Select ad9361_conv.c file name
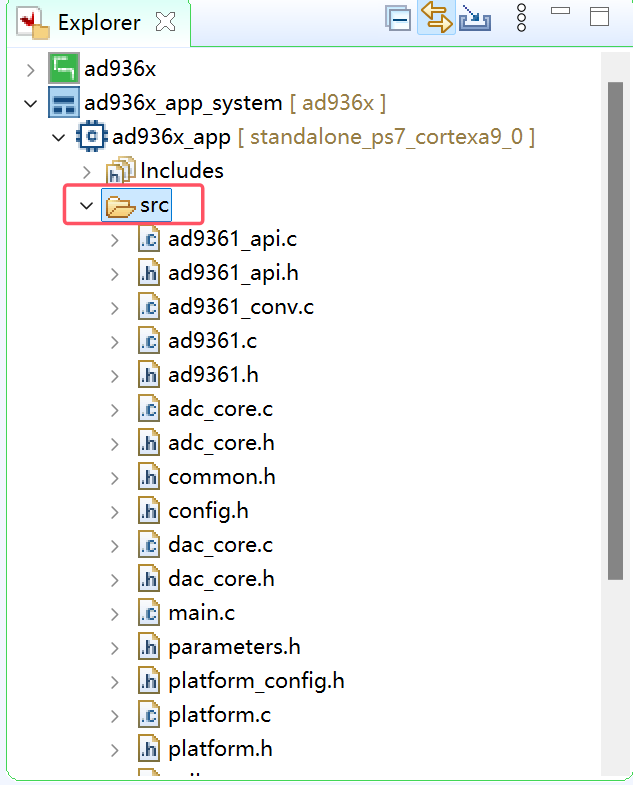Image resolution: width=633 pixels, height=785 pixels. point(241,307)
